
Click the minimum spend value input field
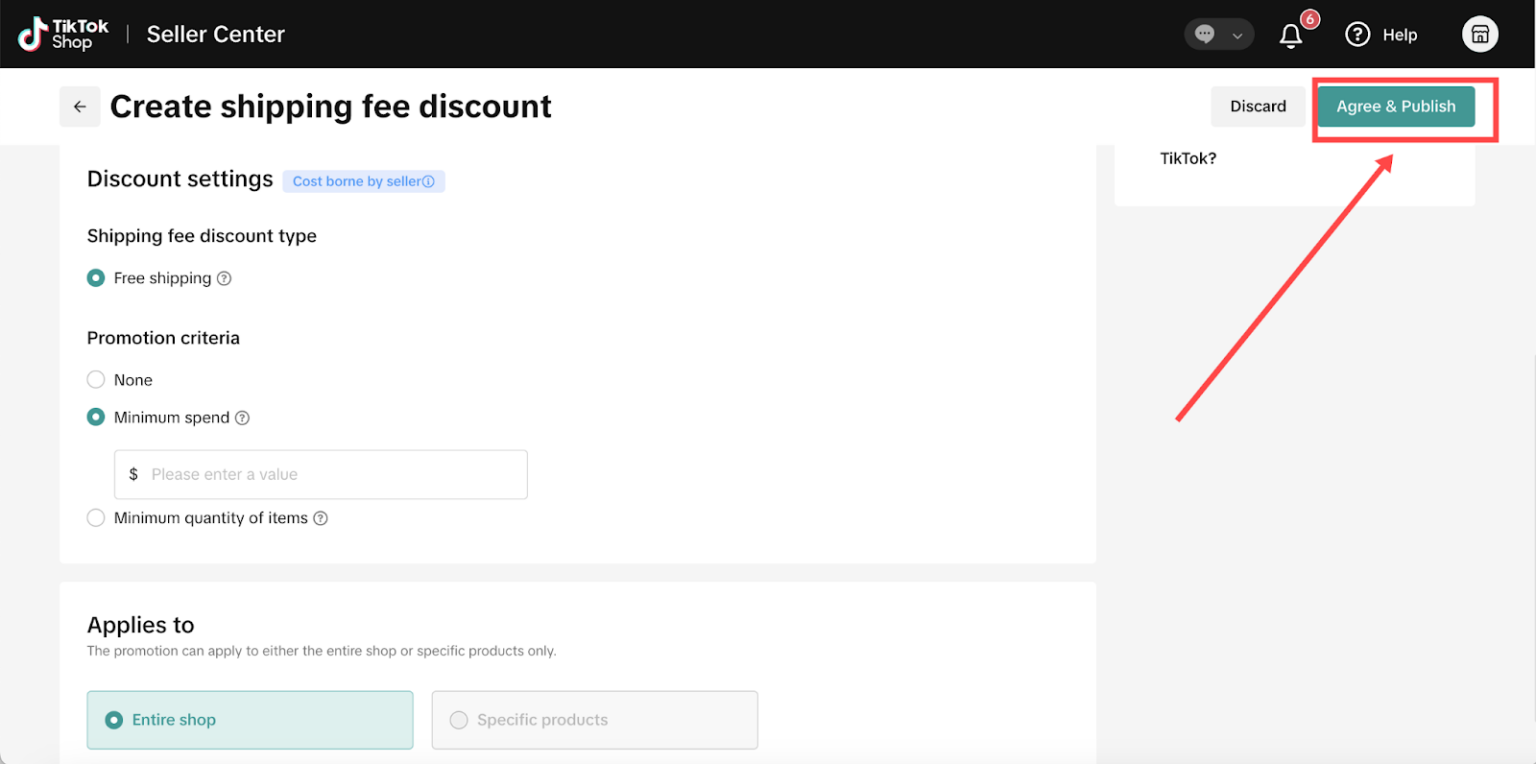320,474
